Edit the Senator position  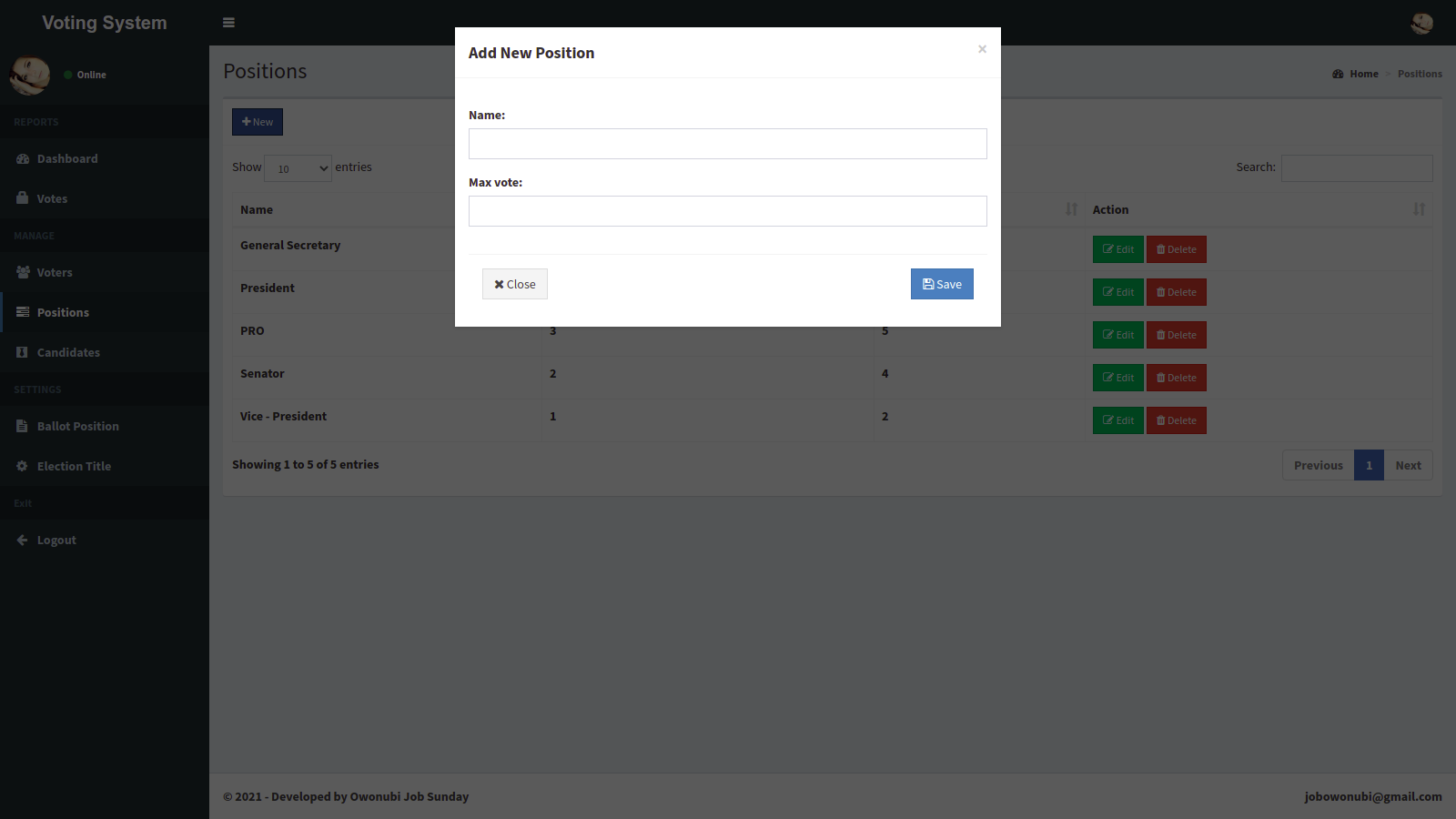coord(1118,378)
